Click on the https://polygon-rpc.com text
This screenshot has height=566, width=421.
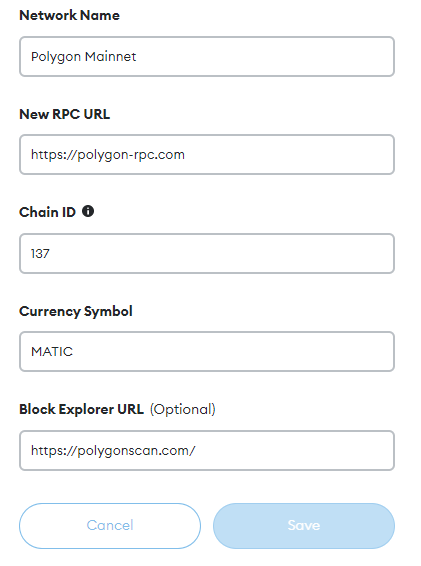[x=108, y=155]
